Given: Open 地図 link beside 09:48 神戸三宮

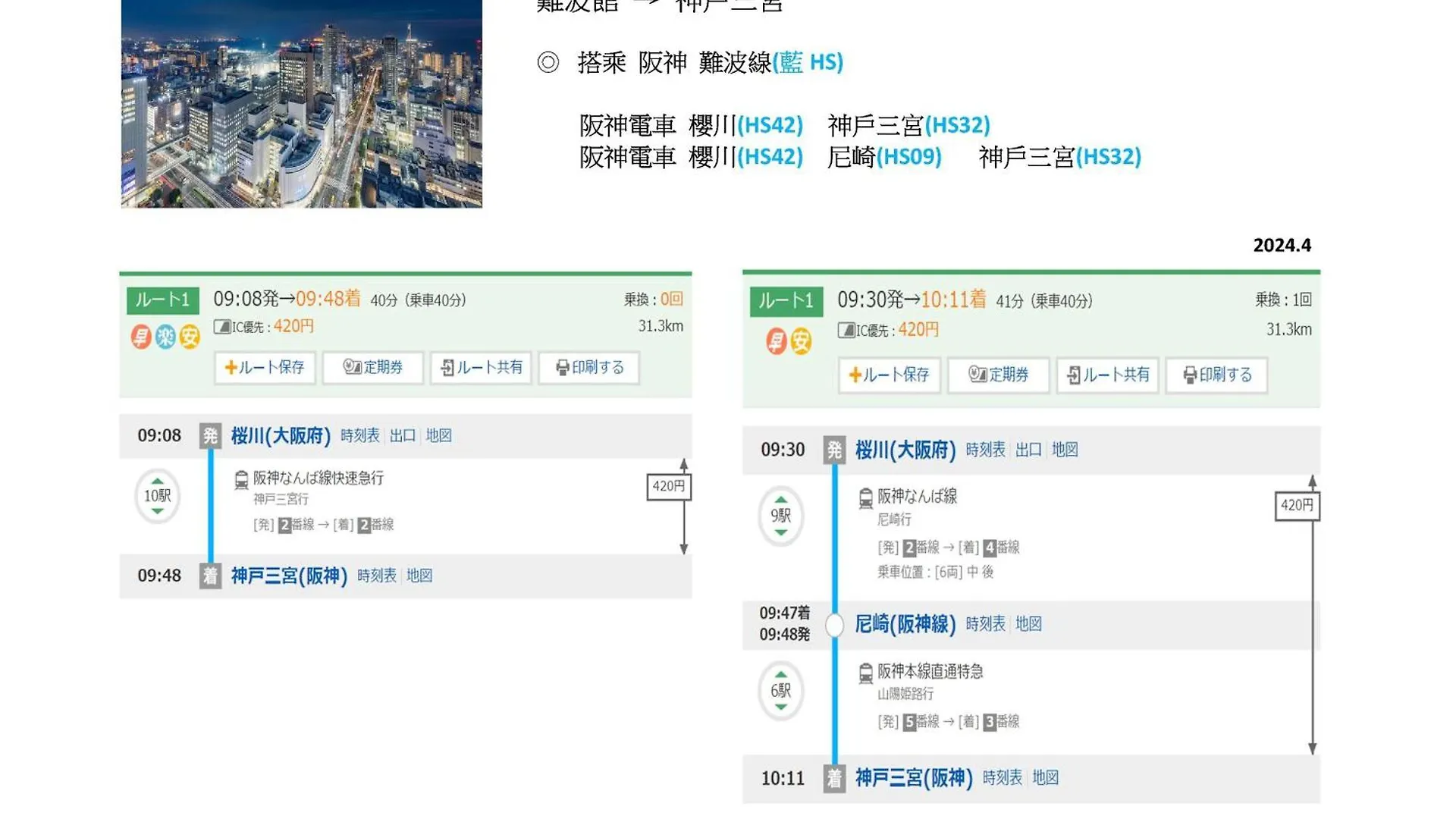Looking at the screenshot, I should click(419, 576).
